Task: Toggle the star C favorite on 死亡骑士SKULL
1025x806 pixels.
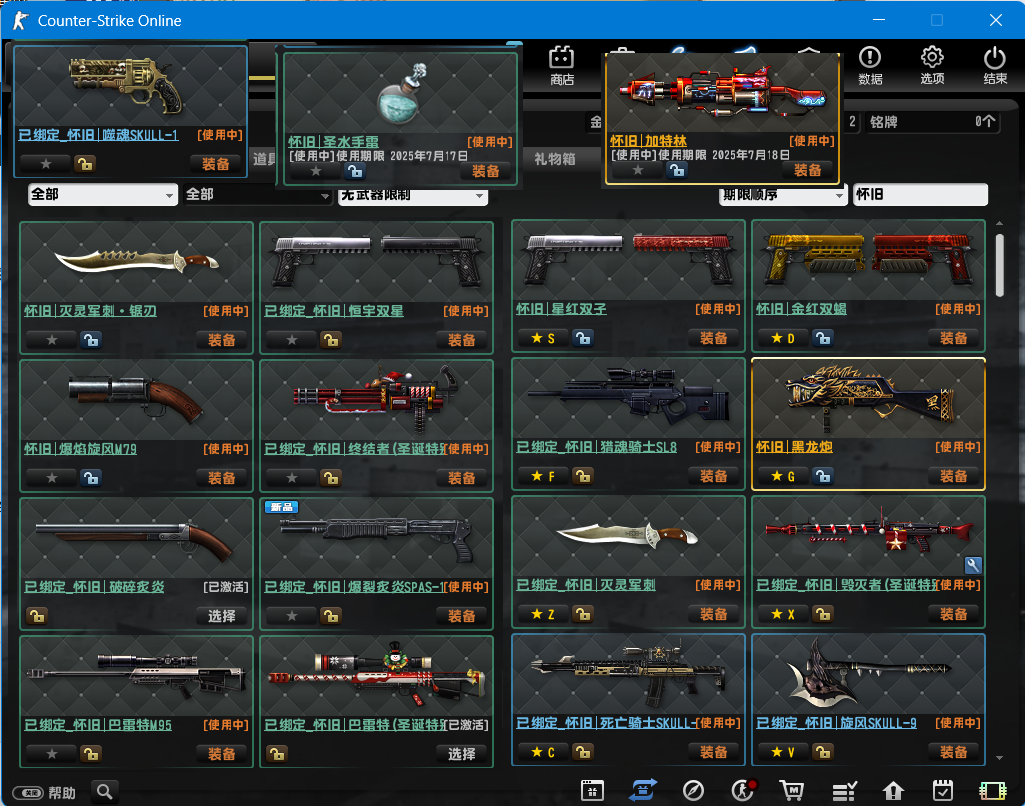Action: click(x=543, y=752)
